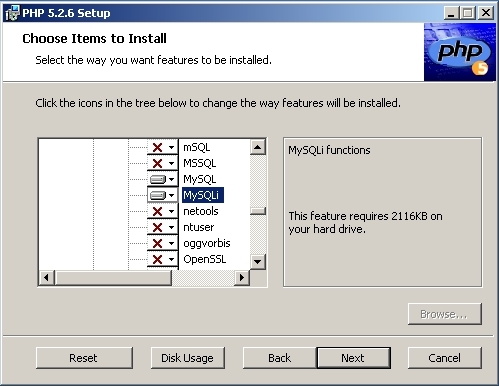Click the feature tree scroll-down arrow
Screen dimensions: 499x386
click(258, 262)
